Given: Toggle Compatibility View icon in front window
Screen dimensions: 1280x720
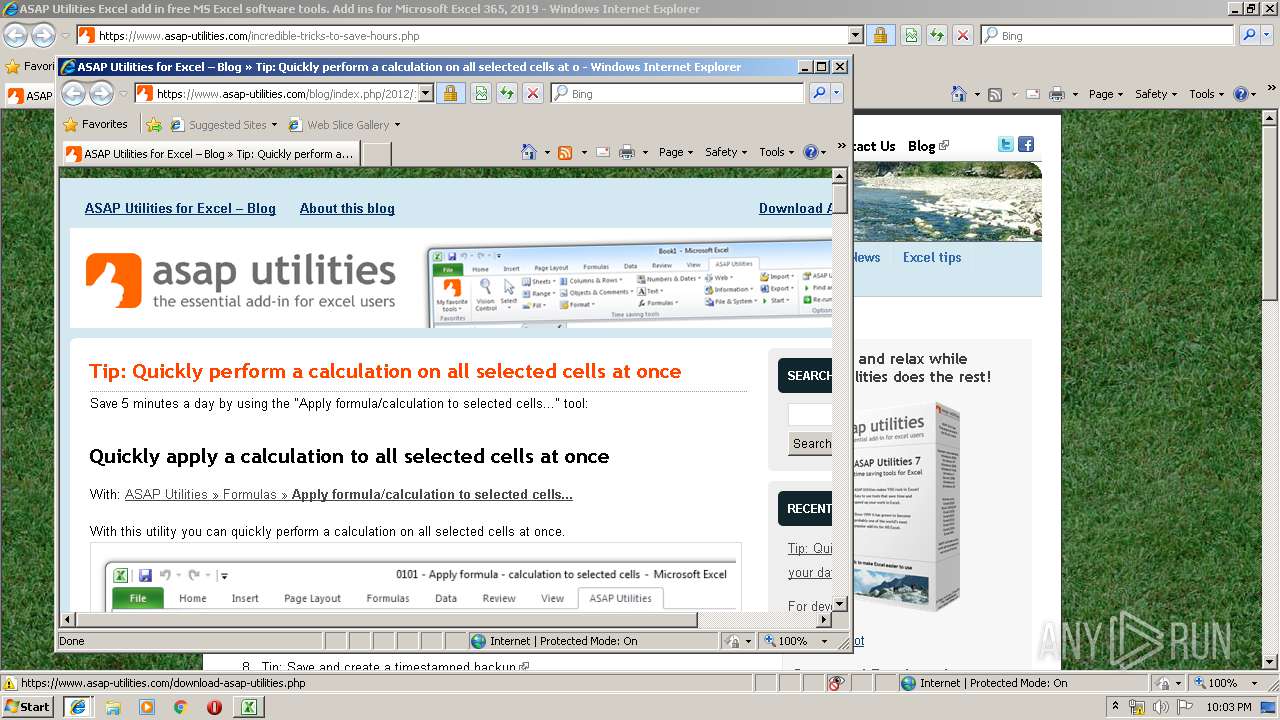Looking at the screenshot, I should [x=480, y=93].
